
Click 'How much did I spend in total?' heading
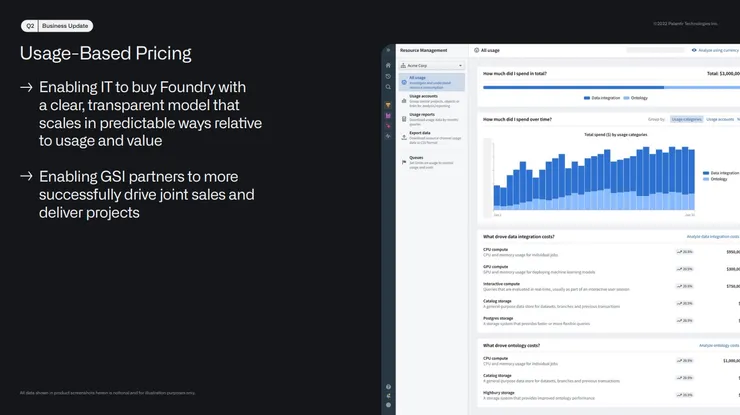(514, 74)
